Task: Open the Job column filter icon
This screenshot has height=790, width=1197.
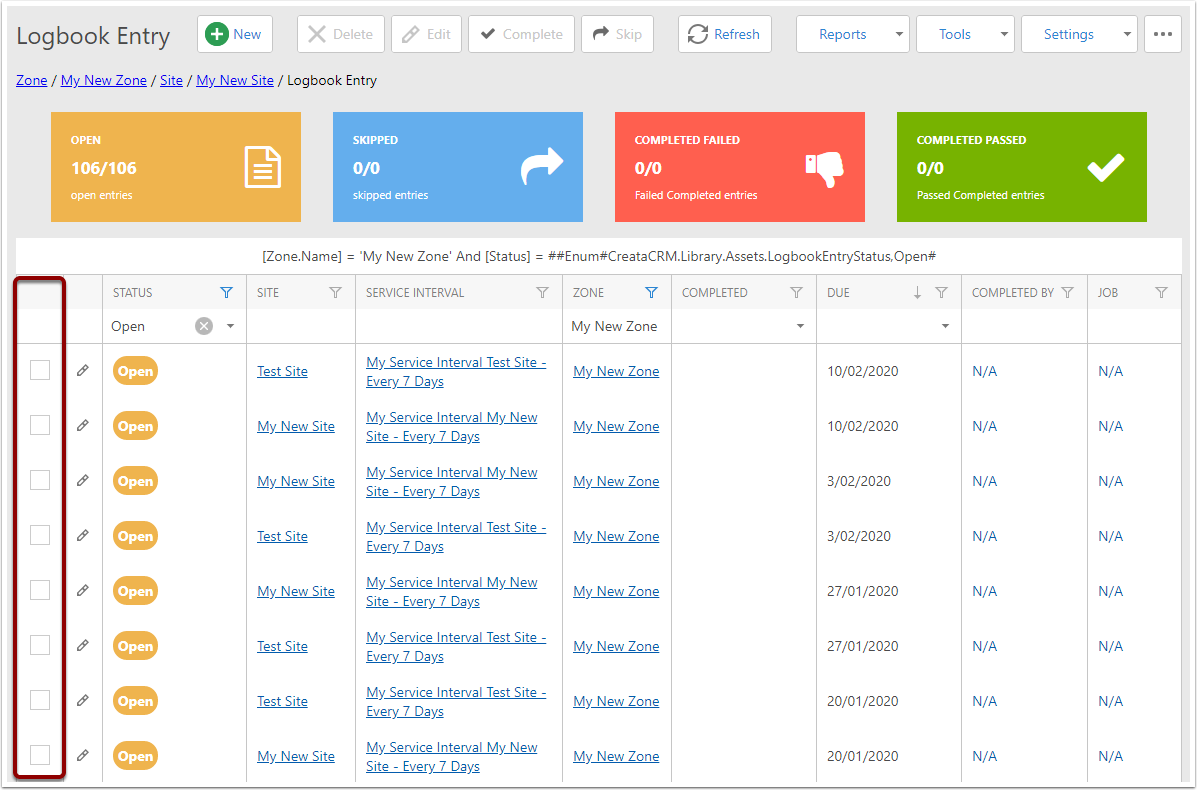Action: point(1161,292)
